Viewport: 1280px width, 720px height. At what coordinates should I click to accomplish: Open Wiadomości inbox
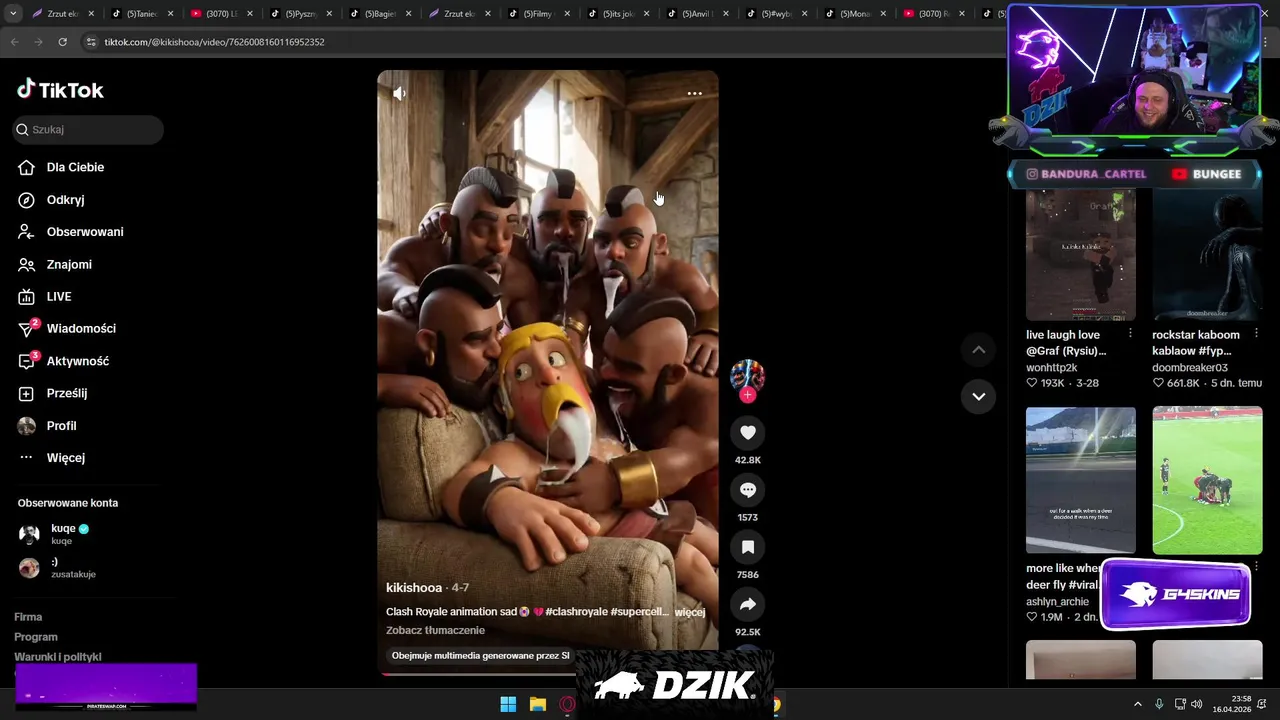67,329
